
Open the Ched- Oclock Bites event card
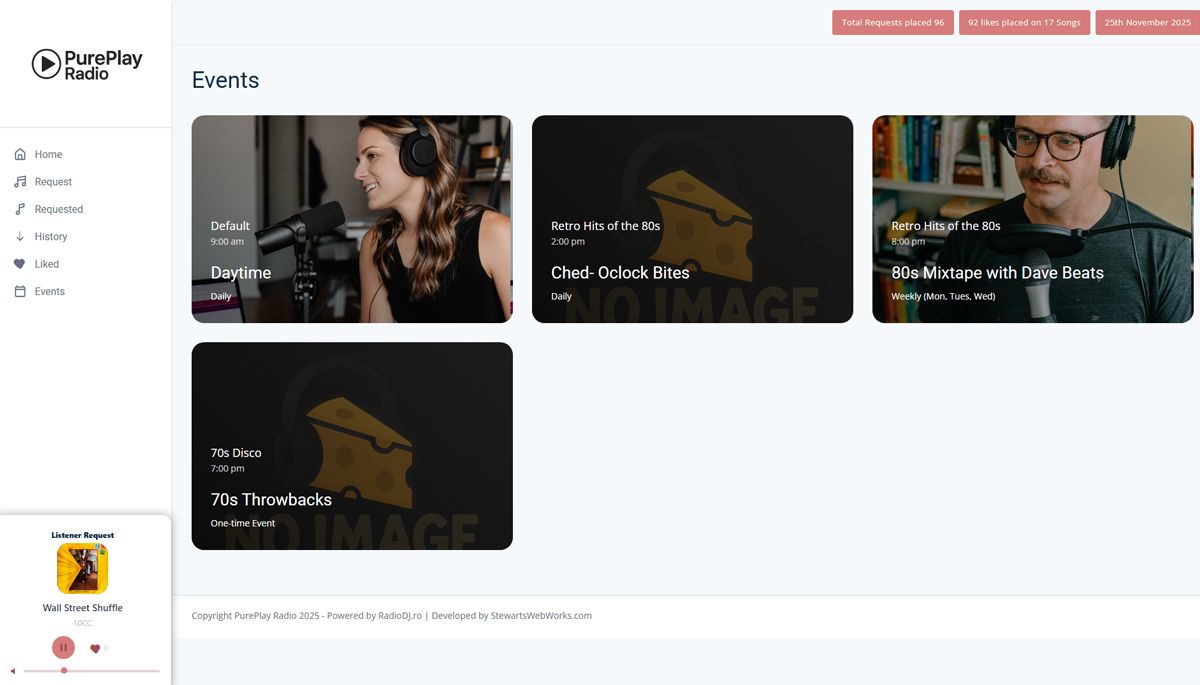691,218
